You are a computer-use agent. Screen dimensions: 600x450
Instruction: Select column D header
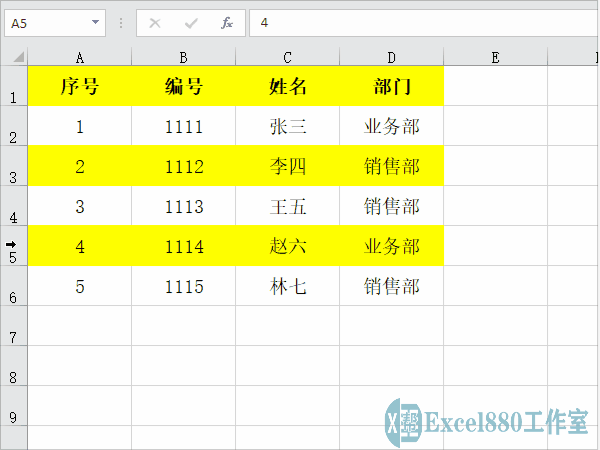pos(391,57)
